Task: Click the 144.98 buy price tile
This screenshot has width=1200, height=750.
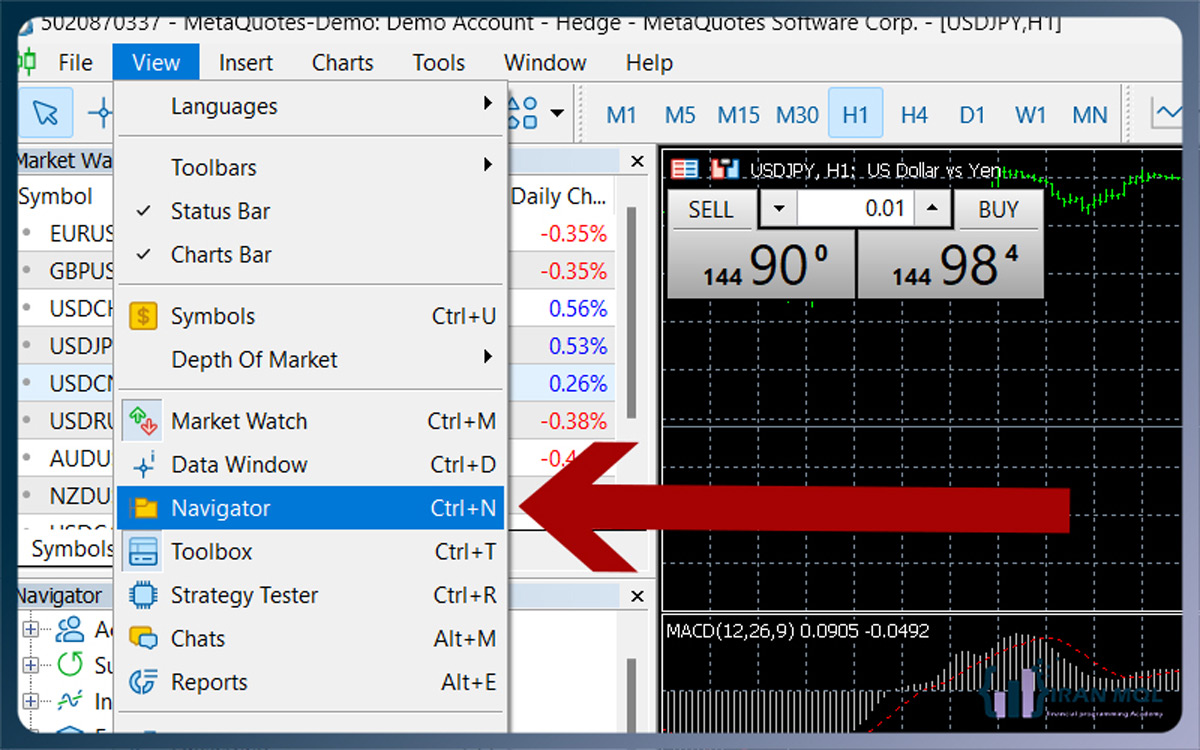Action: tap(950, 264)
